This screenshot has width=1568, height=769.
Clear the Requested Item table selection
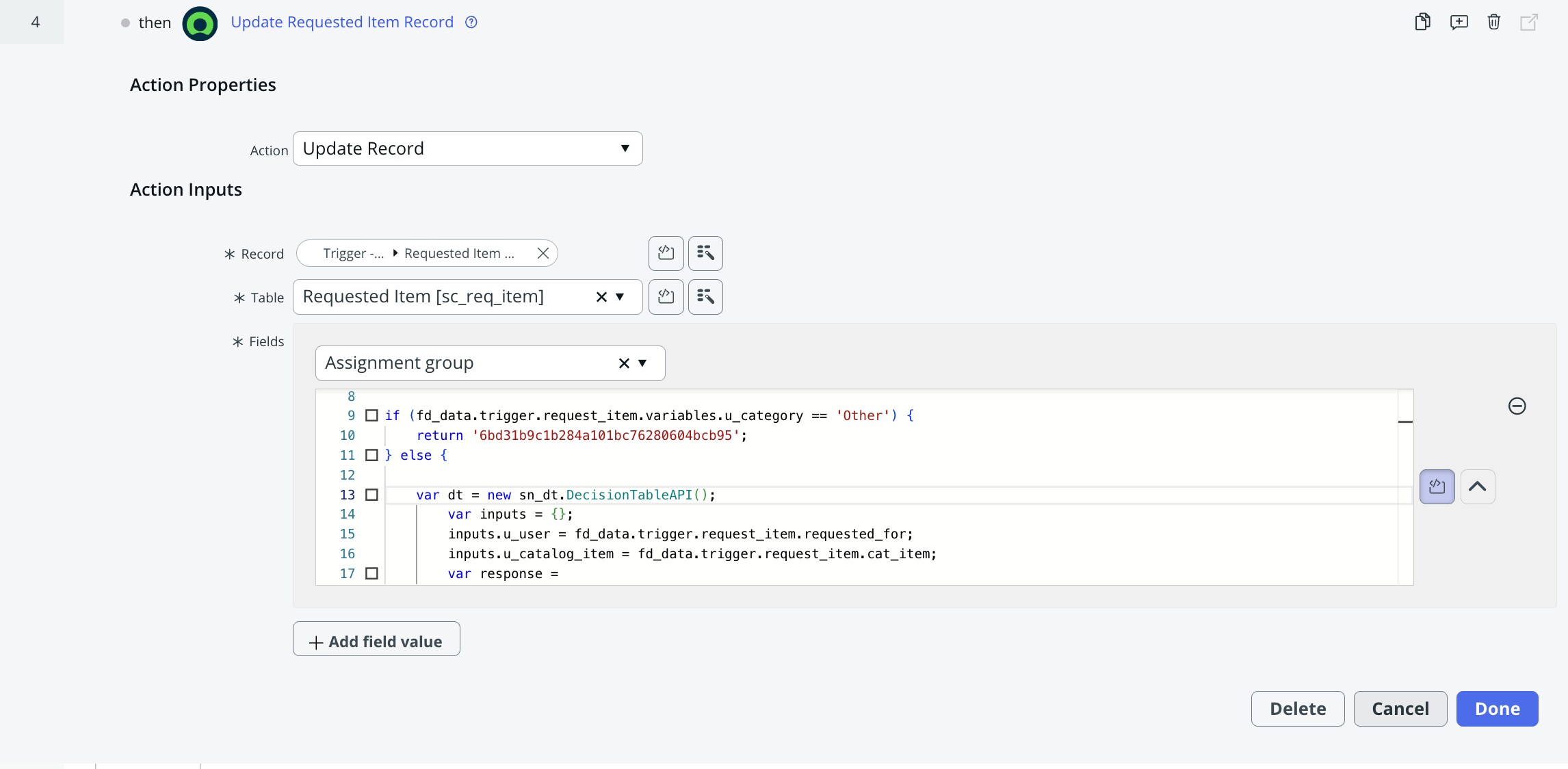(601, 297)
